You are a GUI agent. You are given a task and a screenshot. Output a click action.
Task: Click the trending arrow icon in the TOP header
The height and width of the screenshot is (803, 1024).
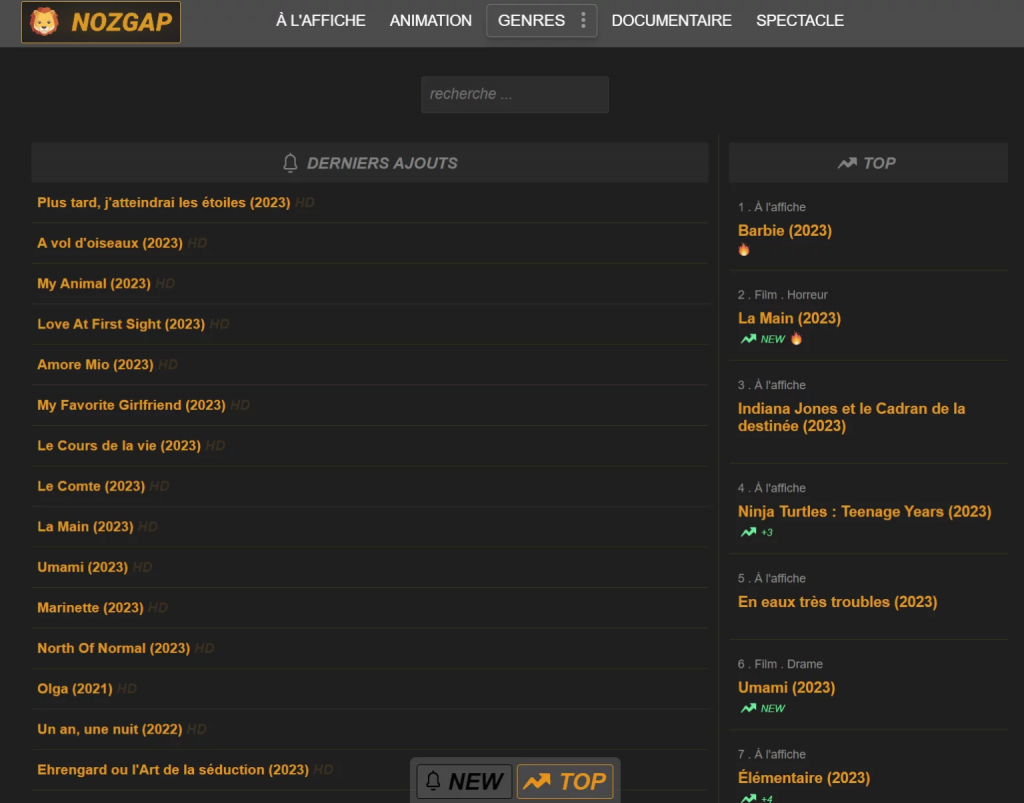(845, 162)
